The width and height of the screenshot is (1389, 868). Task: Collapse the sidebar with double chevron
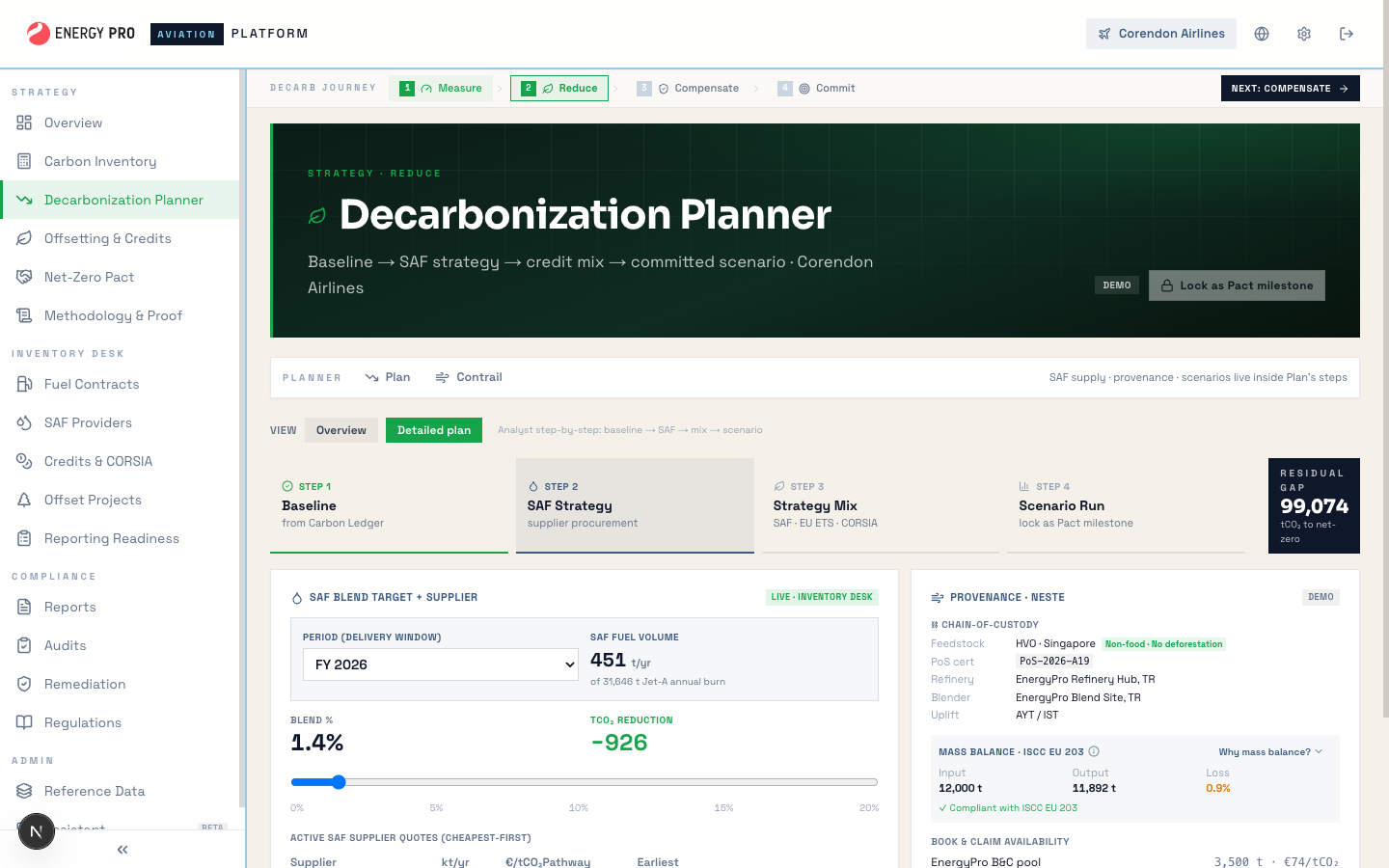pos(123,850)
